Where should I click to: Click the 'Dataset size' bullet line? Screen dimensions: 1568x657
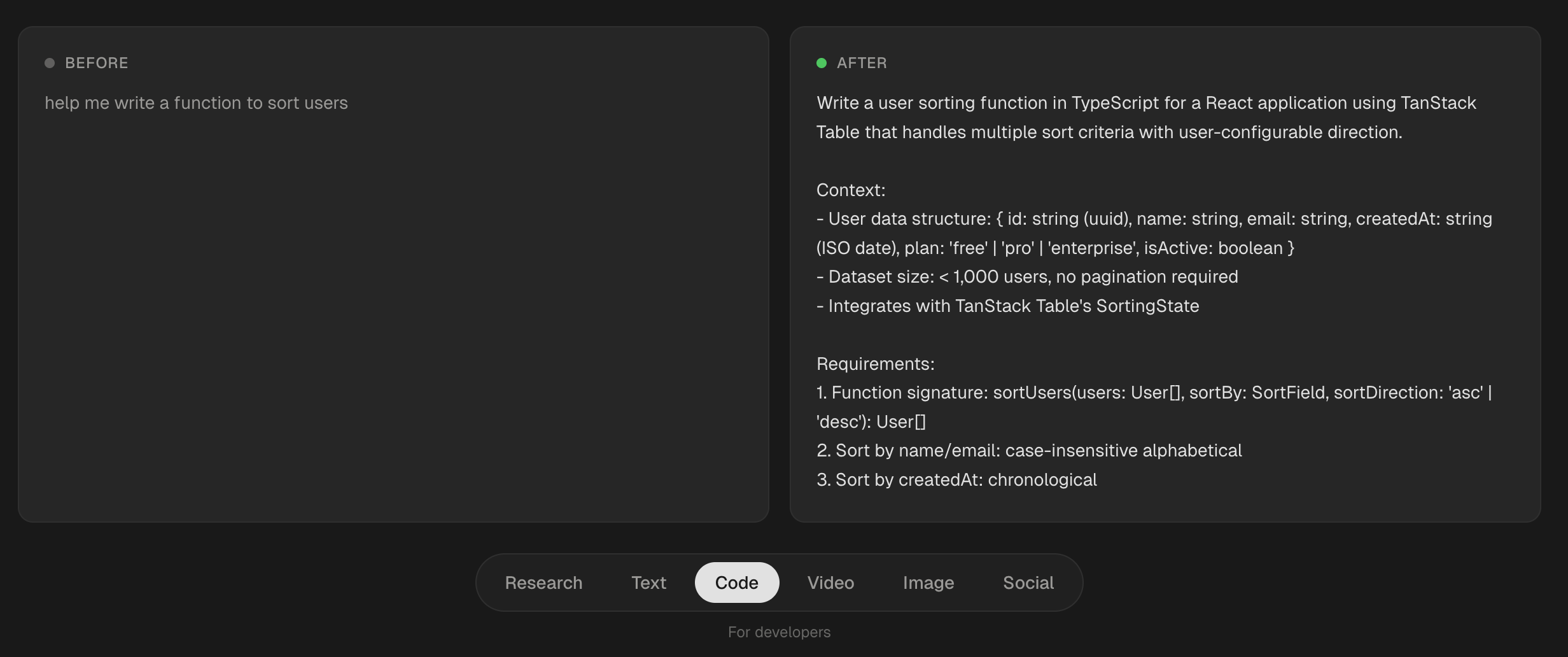click(x=1027, y=277)
